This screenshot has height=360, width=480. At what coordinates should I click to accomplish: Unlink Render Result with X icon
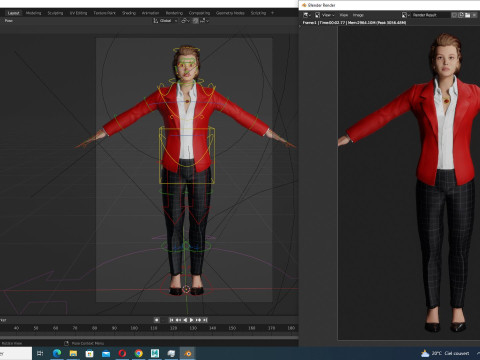coord(474,15)
